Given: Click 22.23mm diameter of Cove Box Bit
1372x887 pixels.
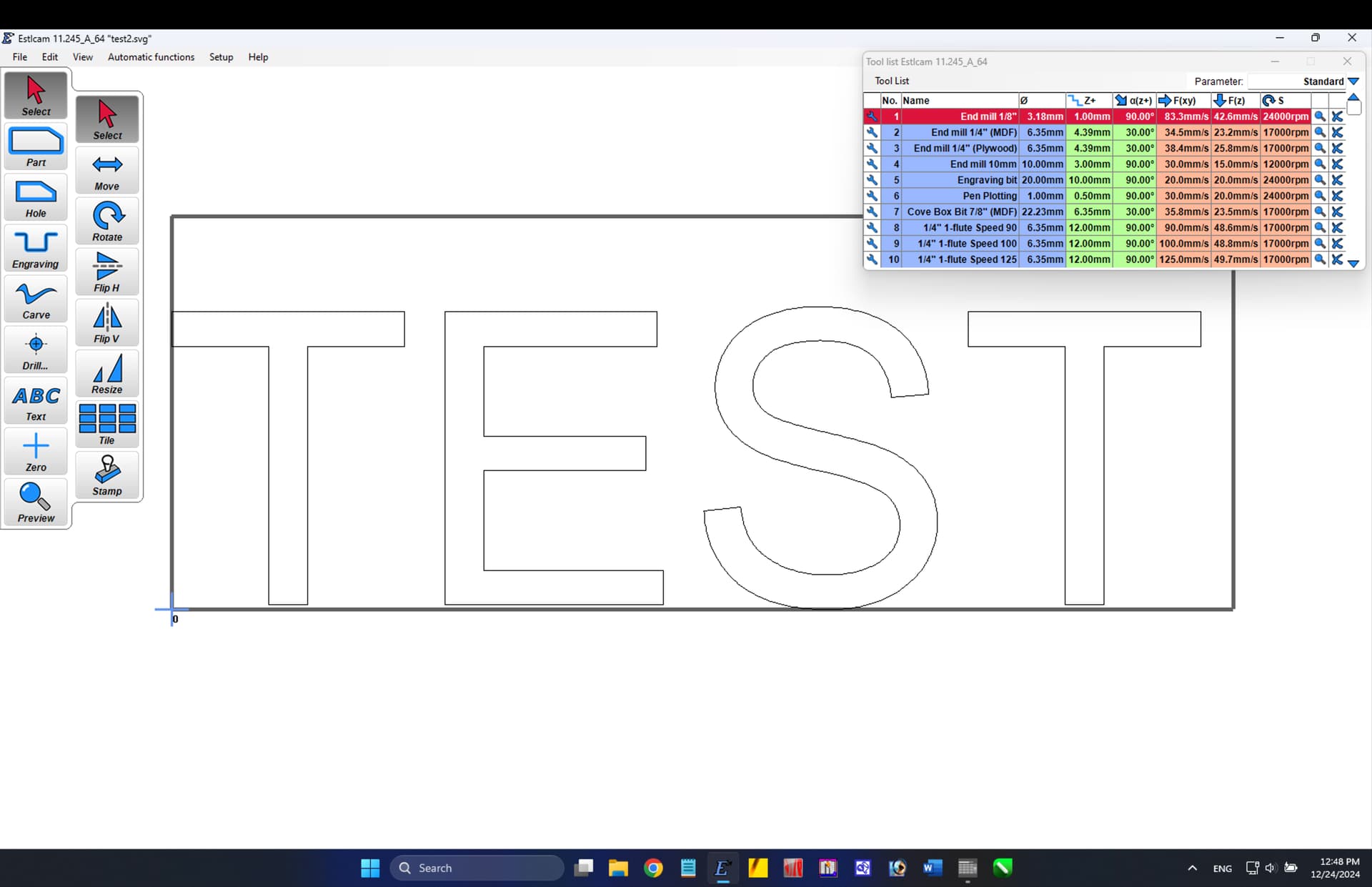Looking at the screenshot, I should coord(1043,212).
